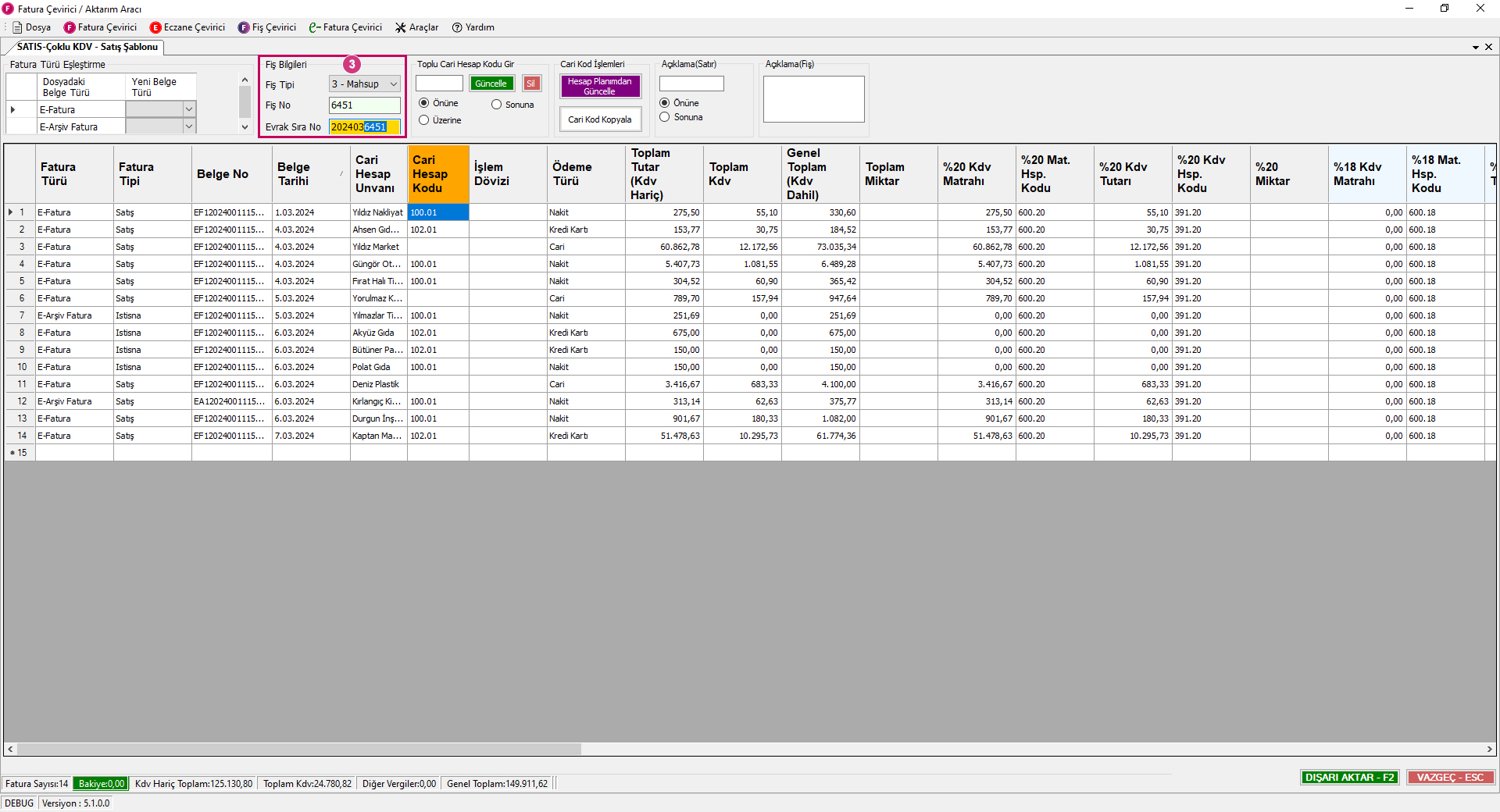Open the Araçlar tools icon
The height and width of the screenshot is (812, 1500).
pos(401,27)
